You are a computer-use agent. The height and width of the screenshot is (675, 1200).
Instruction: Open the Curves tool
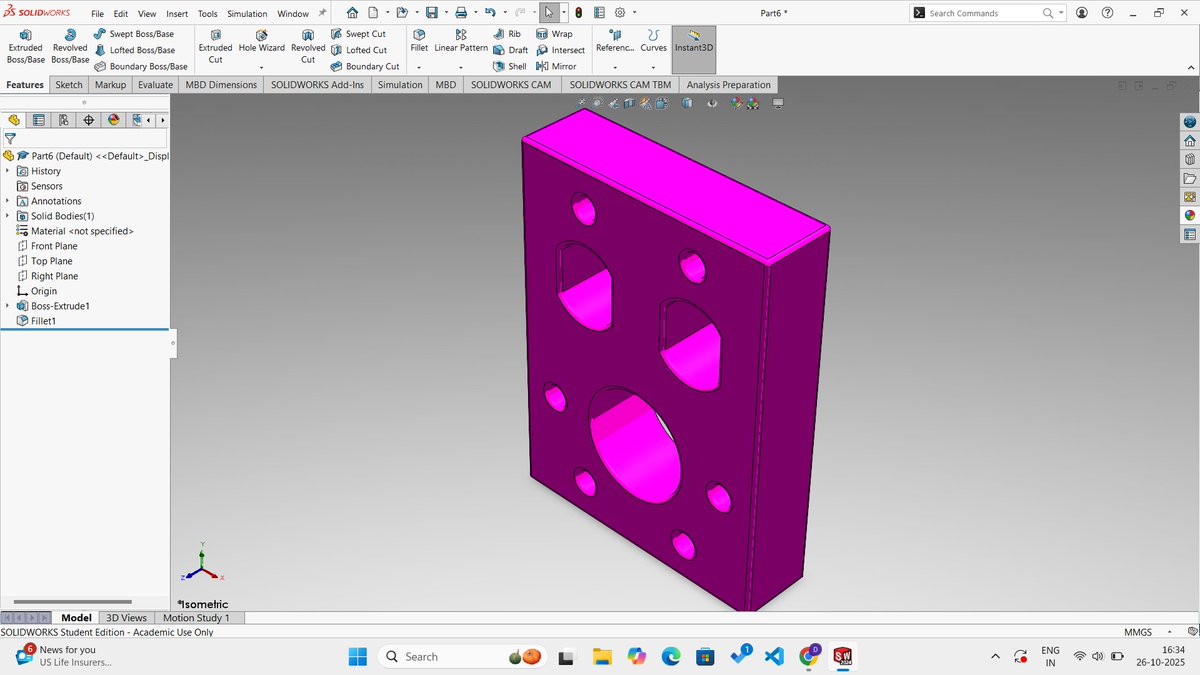(x=653, y=41)
